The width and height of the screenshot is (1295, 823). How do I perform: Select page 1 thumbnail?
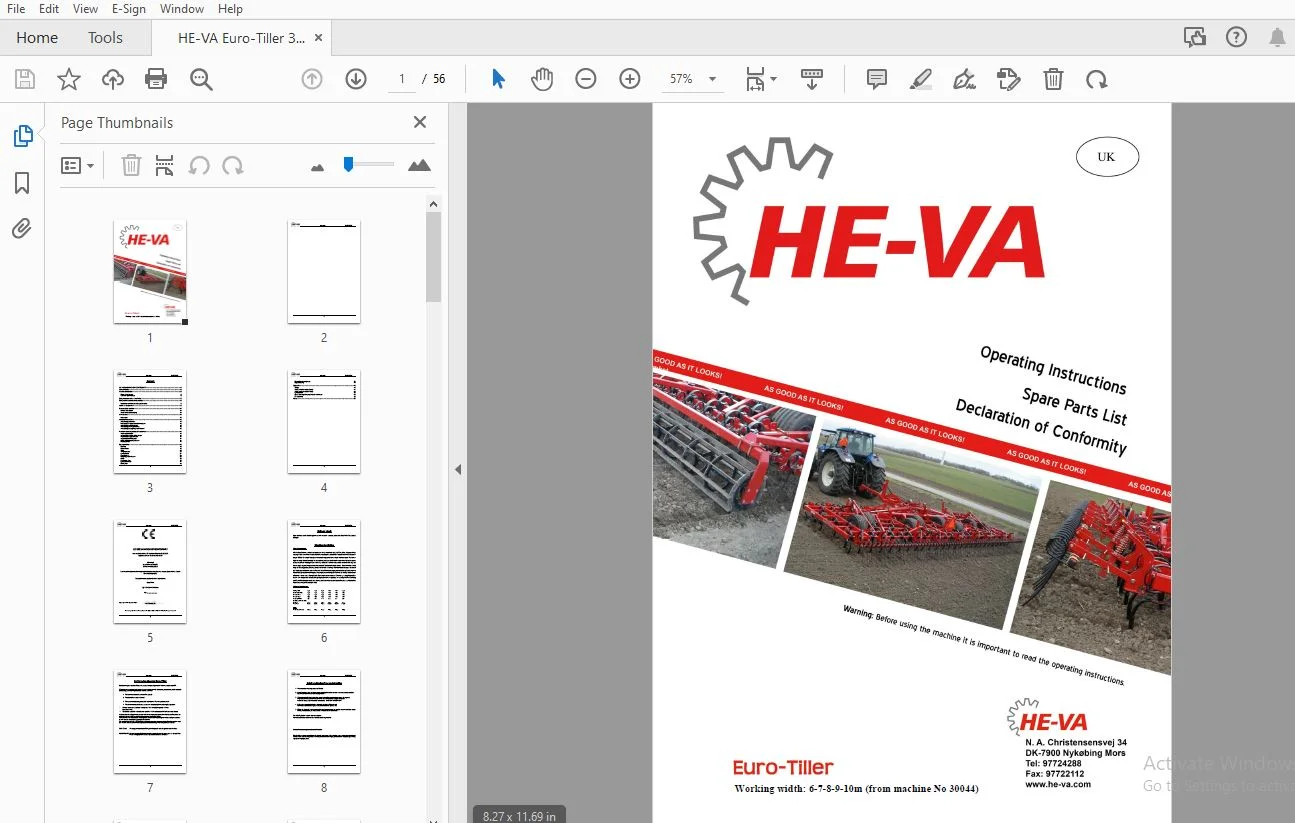[x=150, y=272]
